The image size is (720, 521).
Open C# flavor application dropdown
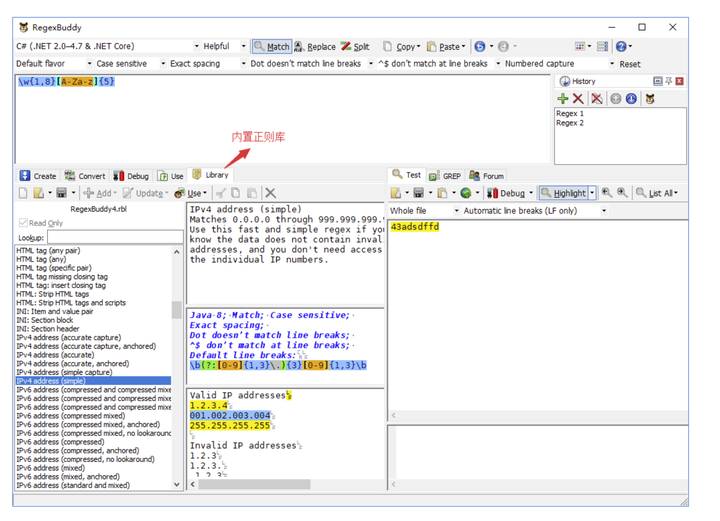pos(197,46)
